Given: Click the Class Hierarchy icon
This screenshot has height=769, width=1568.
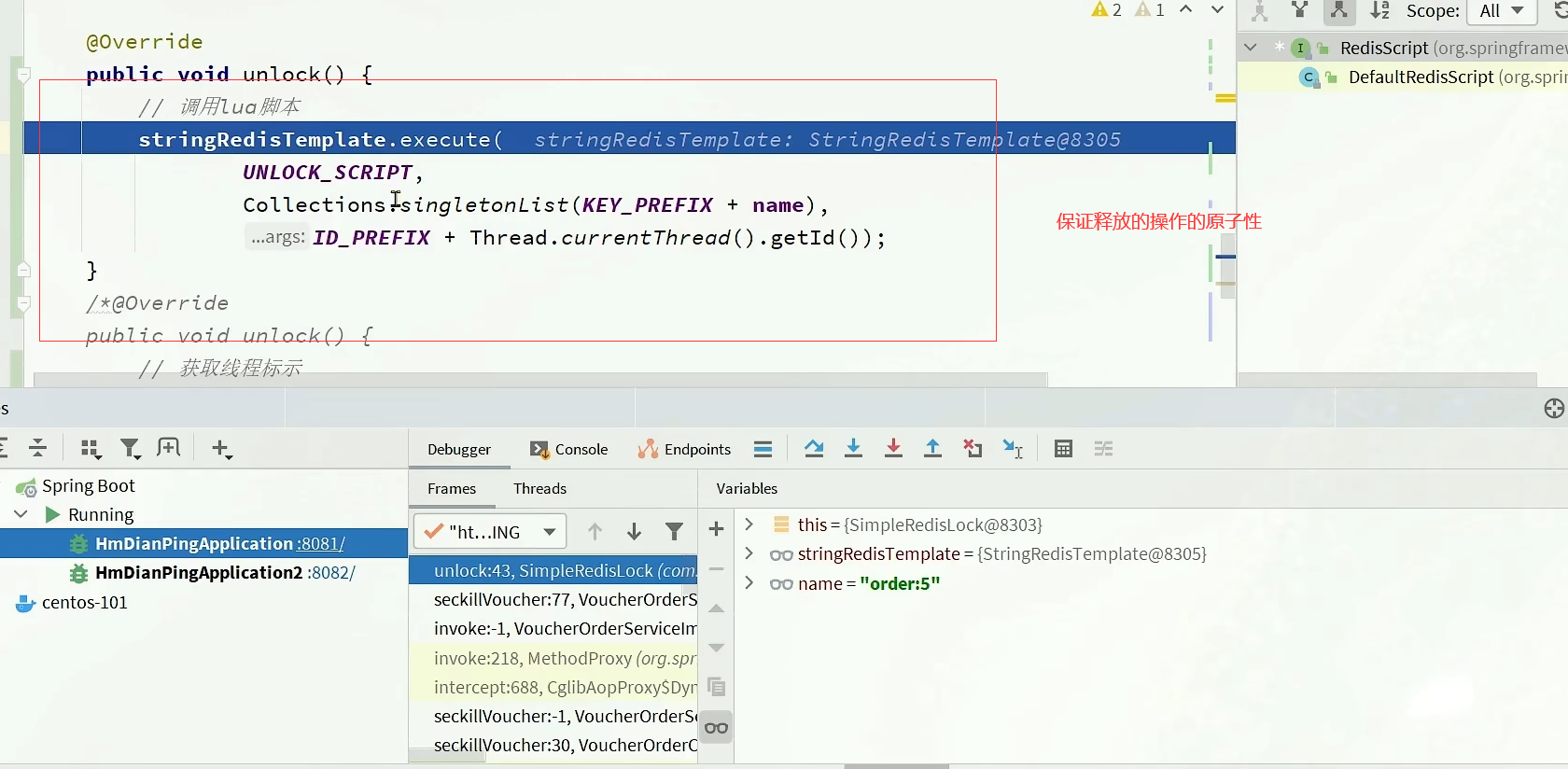Looking at the screenshot, I should [1260, 11].
